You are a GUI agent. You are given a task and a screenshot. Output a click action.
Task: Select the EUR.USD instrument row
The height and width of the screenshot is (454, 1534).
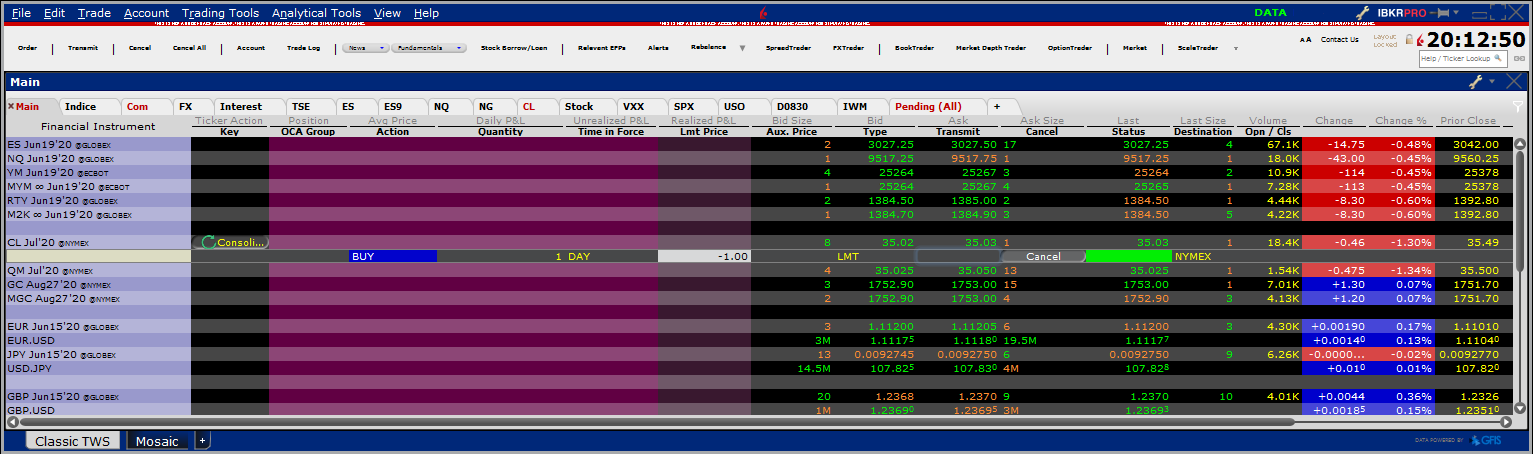tap(98, 340)
